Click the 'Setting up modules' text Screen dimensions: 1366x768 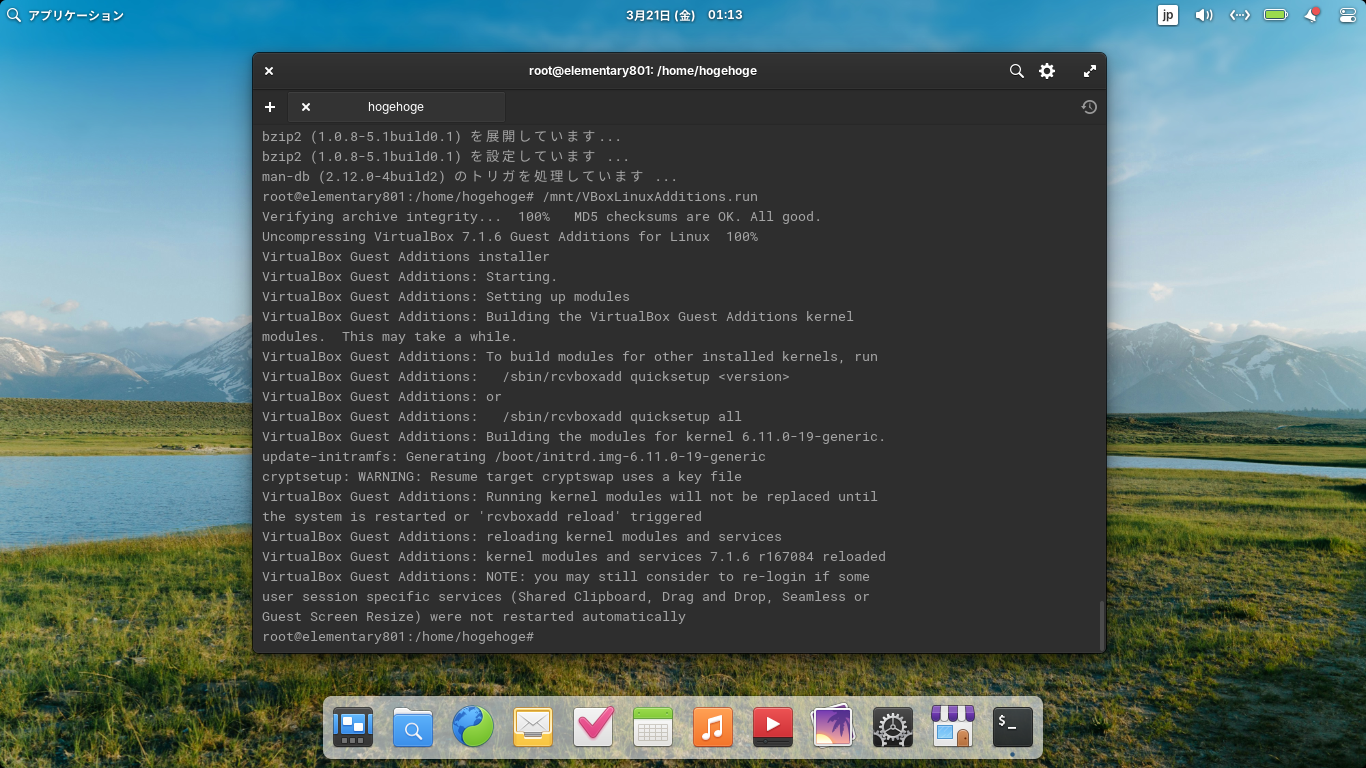click(558, 297)
